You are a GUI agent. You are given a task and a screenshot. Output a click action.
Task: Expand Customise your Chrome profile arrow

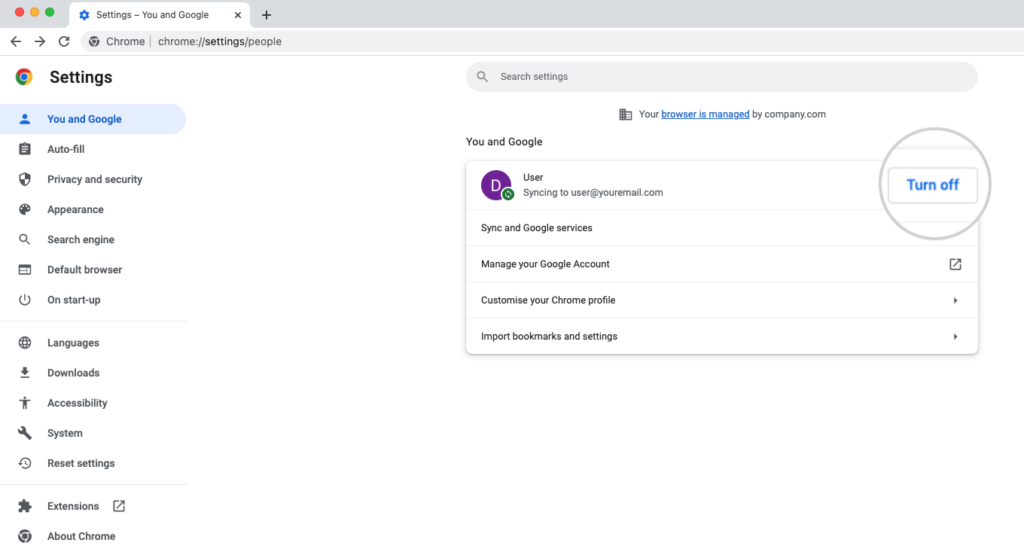coord(955,301)
